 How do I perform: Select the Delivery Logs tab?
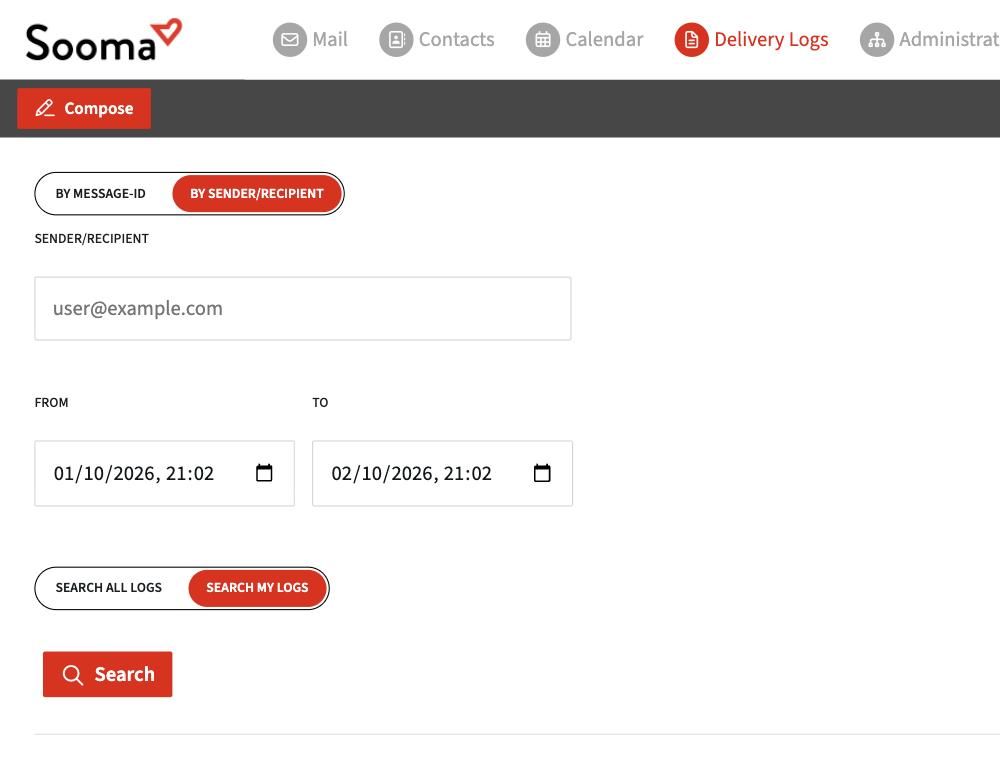click(752, 40)
